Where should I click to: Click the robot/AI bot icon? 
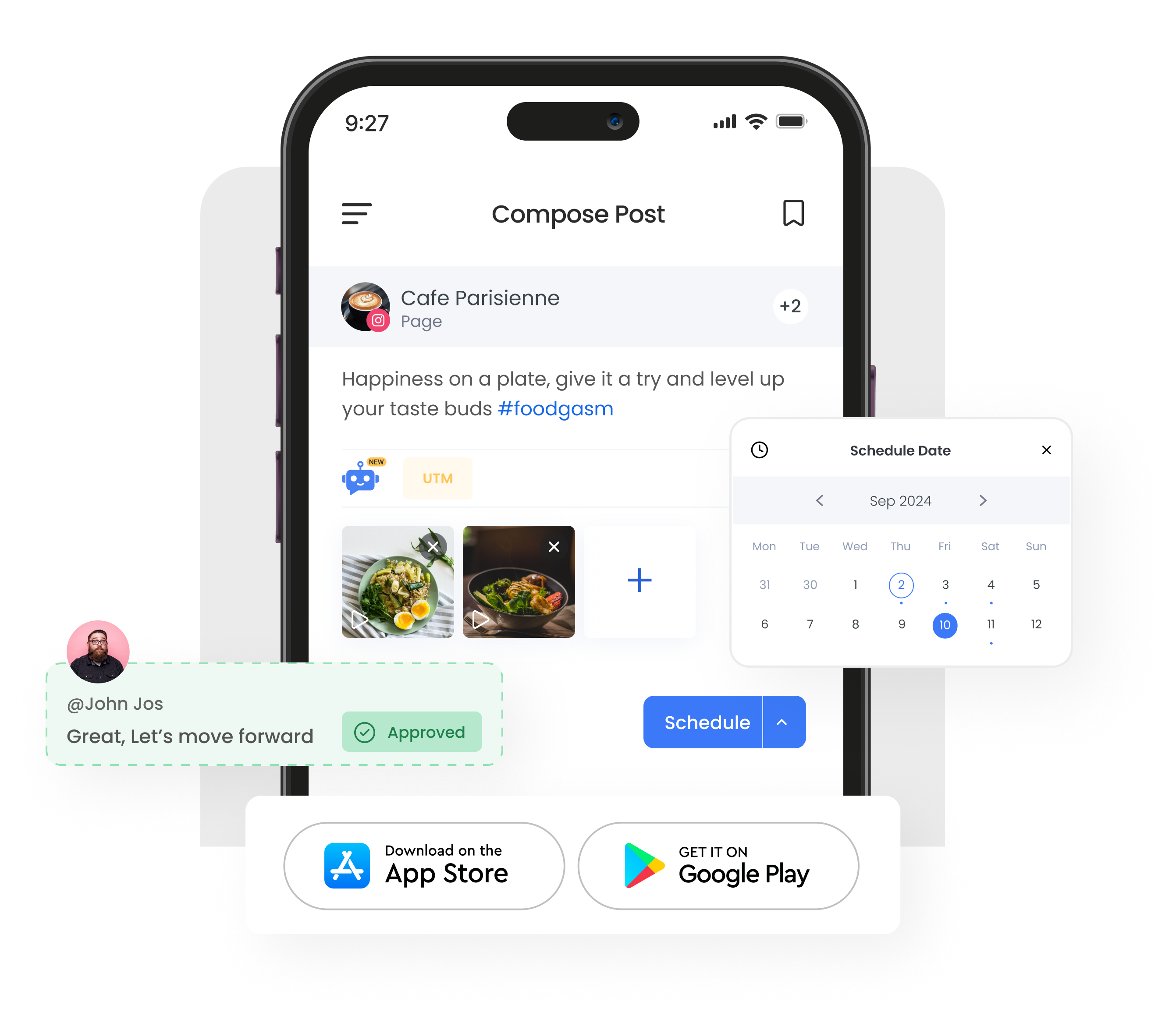click(361, 478)
